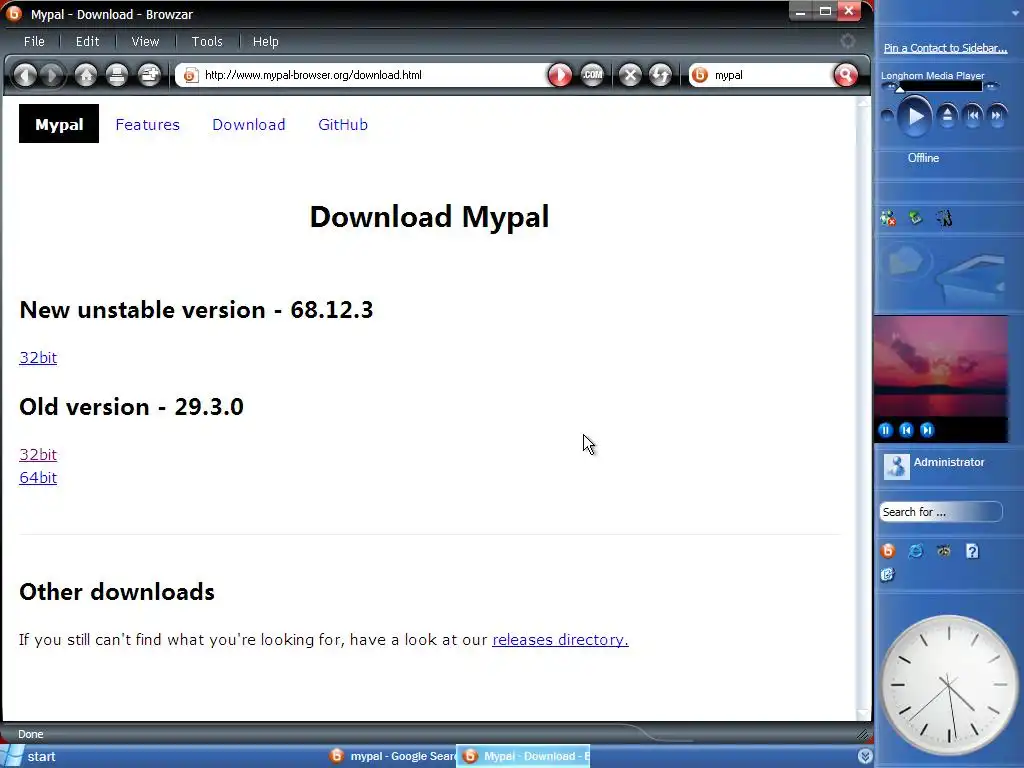Click the Mypal - Download taskbar button
The image size is (1024, 768).
(523, 756)
